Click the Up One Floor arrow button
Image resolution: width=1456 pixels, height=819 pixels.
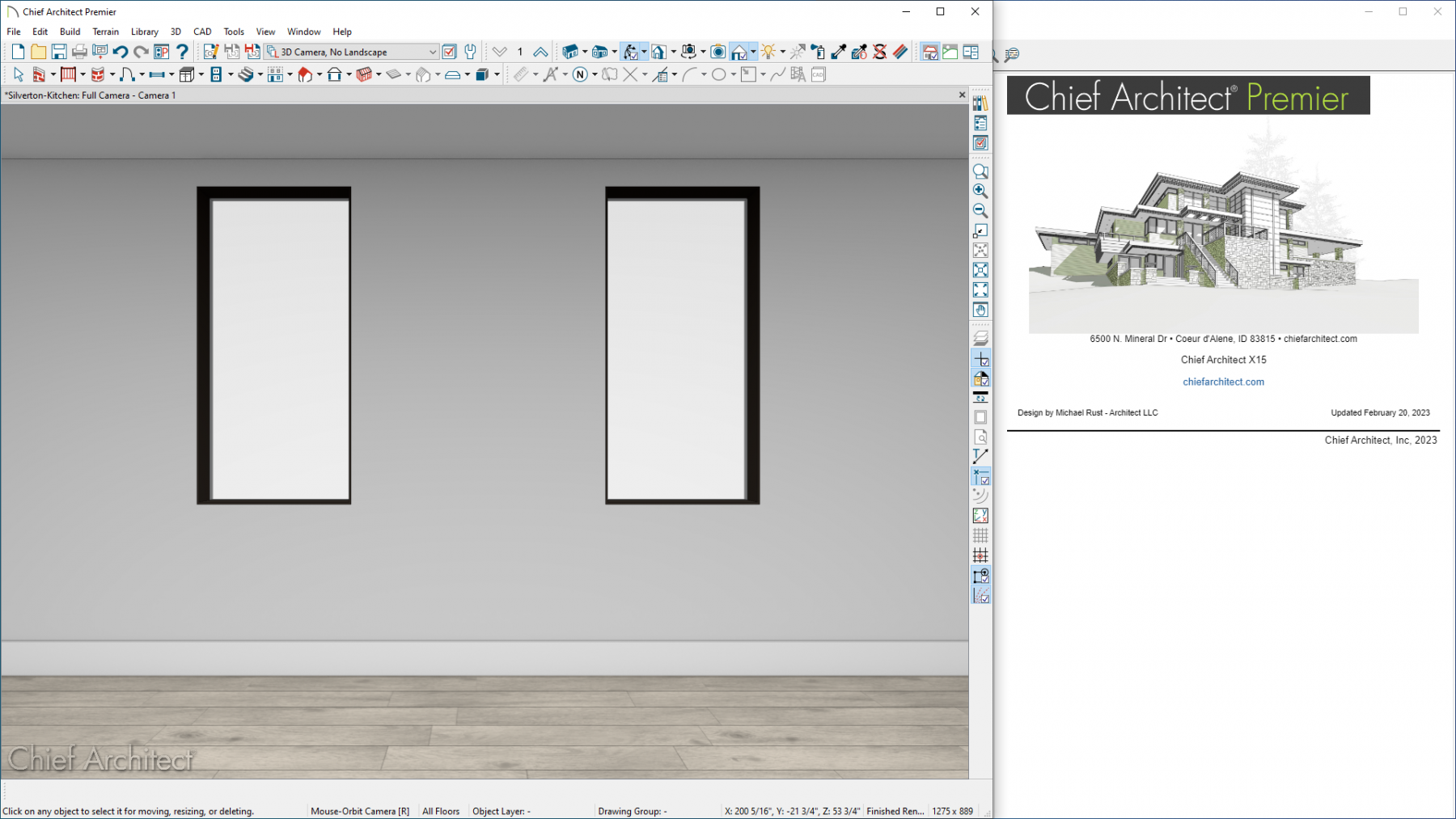point(540,52)
